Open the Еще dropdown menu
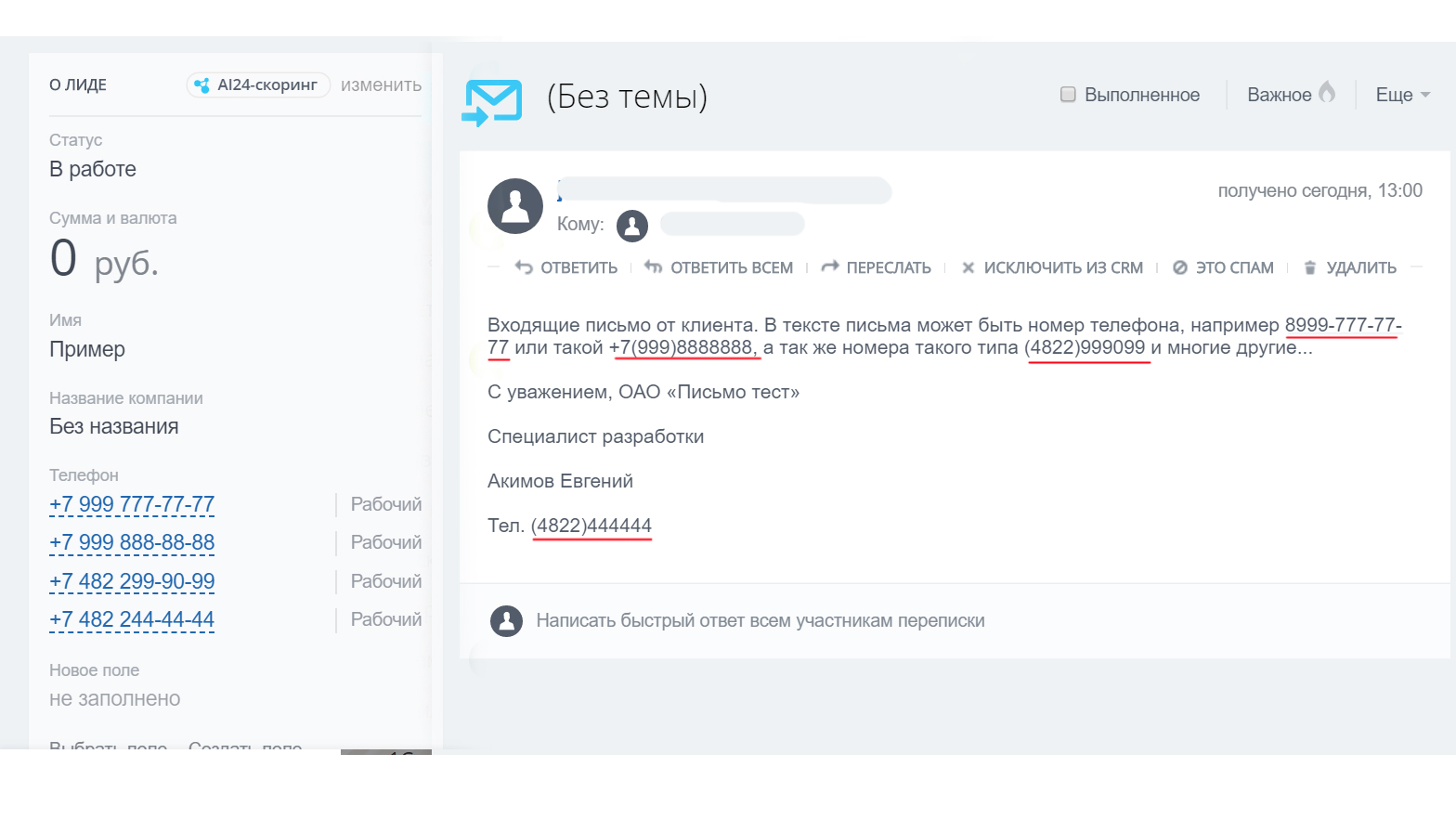This screenshot has height=819, width=1456. click(1402, 95)
